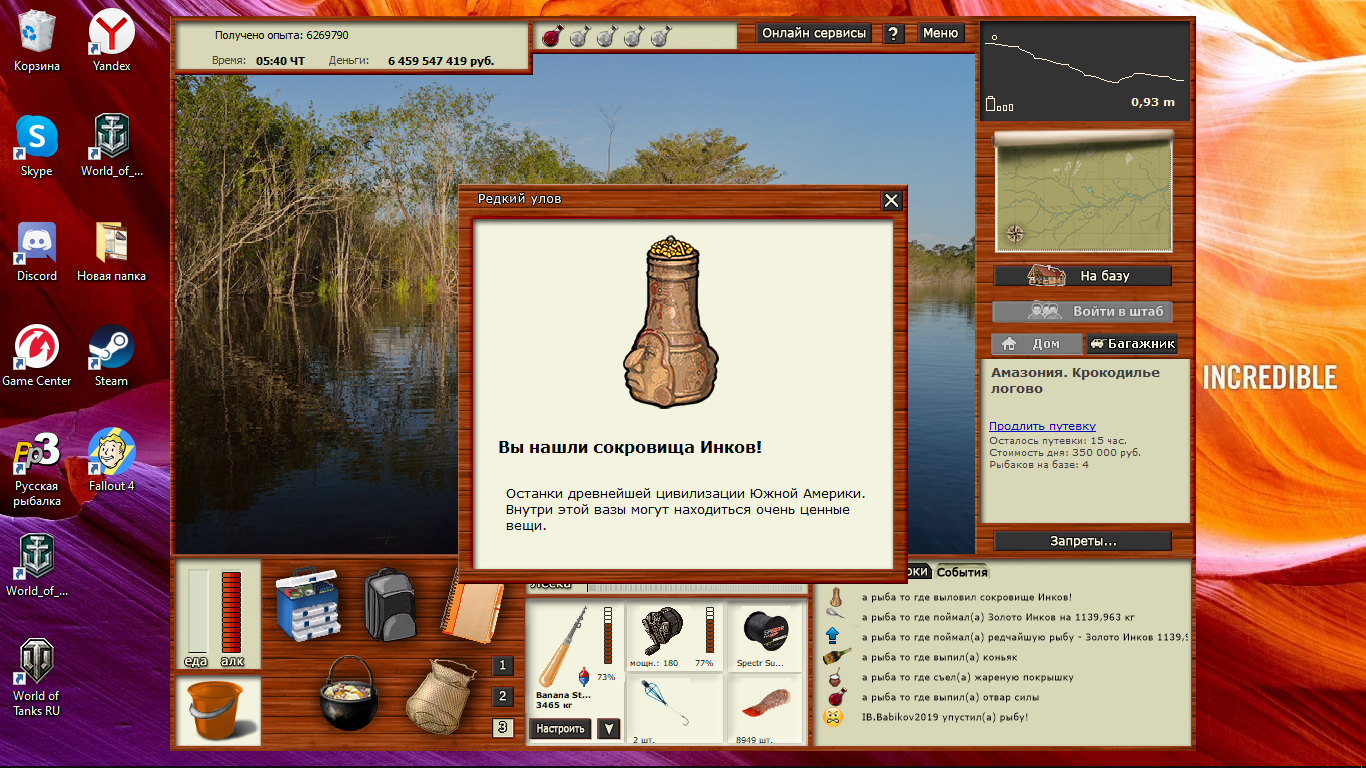
Task: Open Steam desktop shortcut
Action: tap(111, 355)
